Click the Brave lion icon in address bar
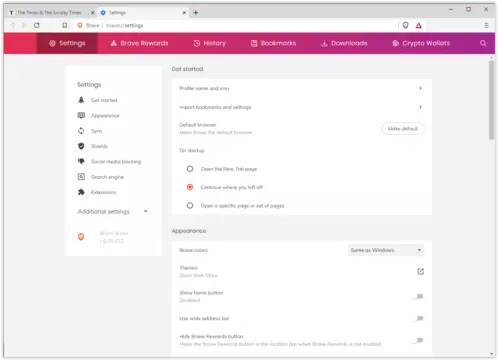 [x=80, y=25]
